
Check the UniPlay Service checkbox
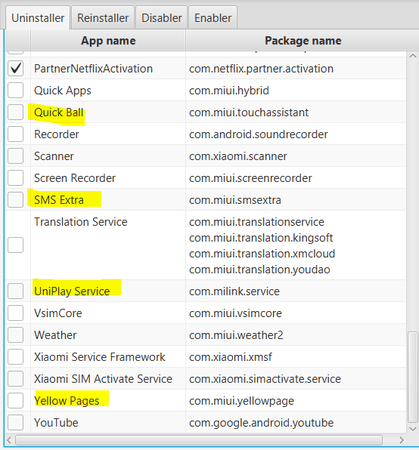[x=16, y=291]
